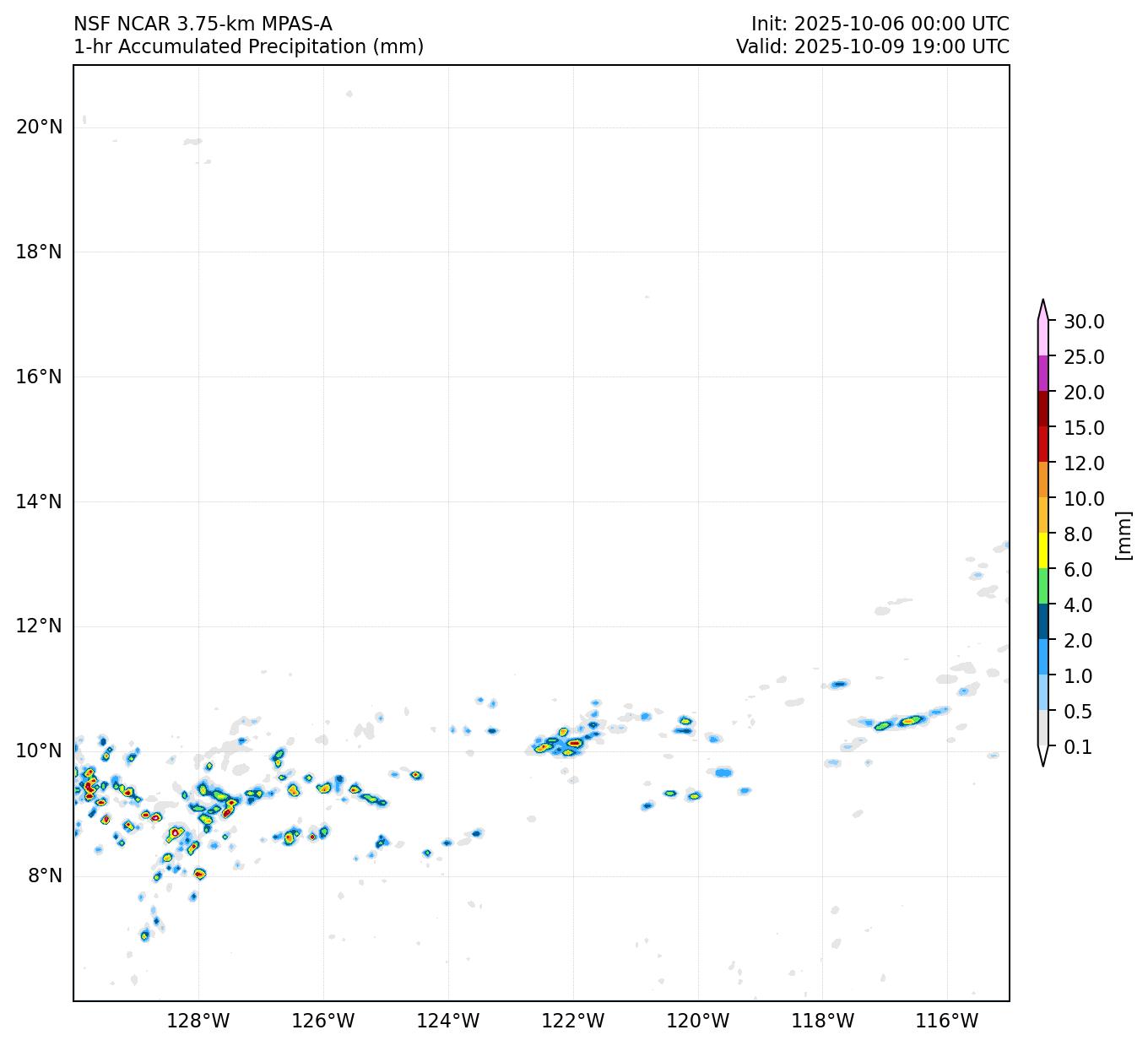Click the magenta 20–25 mm colorbar segment
The height and width of the screenshot is (1046, 1148).
coord(1043,374)
